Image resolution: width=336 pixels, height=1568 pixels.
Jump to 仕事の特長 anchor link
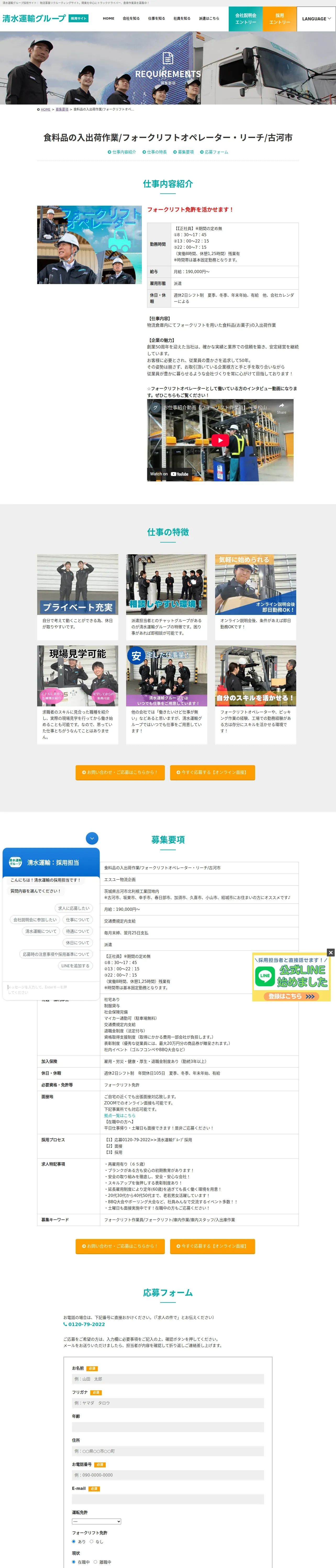pos(155,152)
